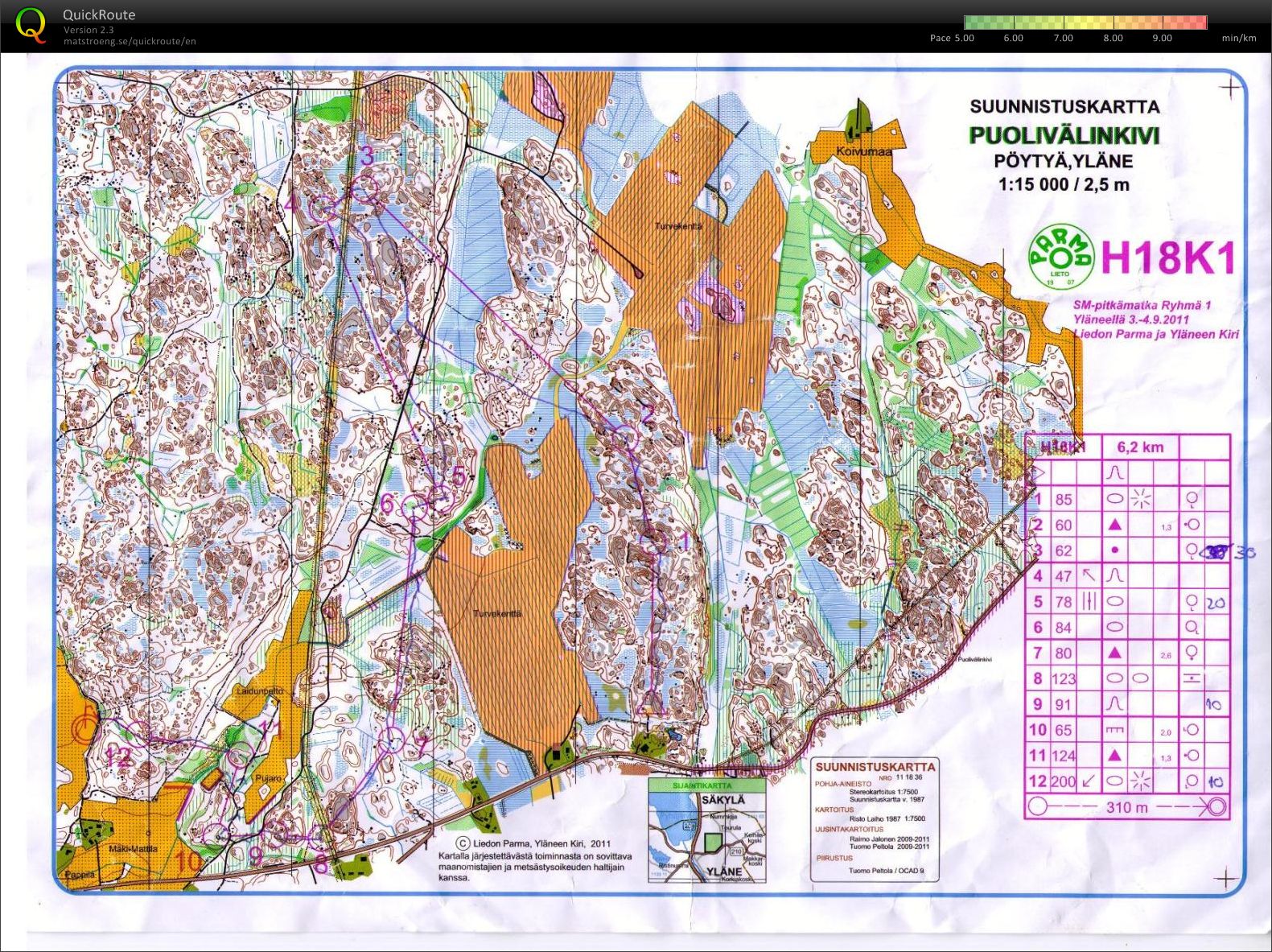Click control code 84 in description table

pos(1063,628)
